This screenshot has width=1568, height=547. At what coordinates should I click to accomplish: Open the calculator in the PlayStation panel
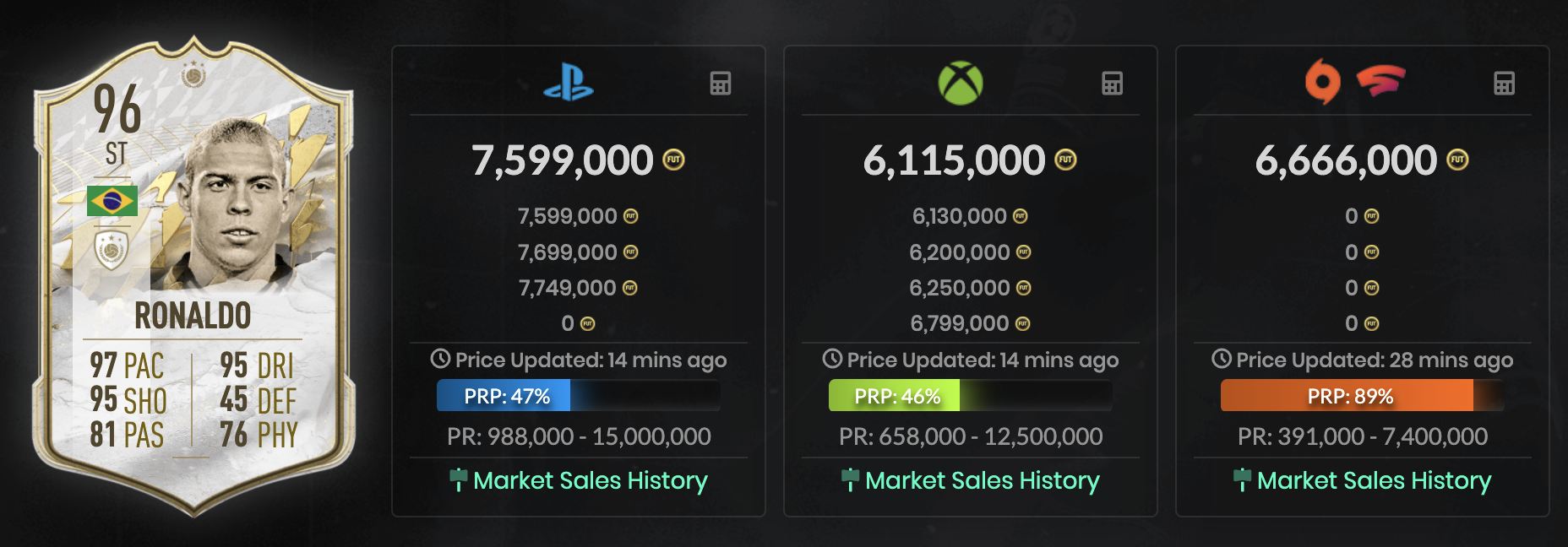click(721, 84)
